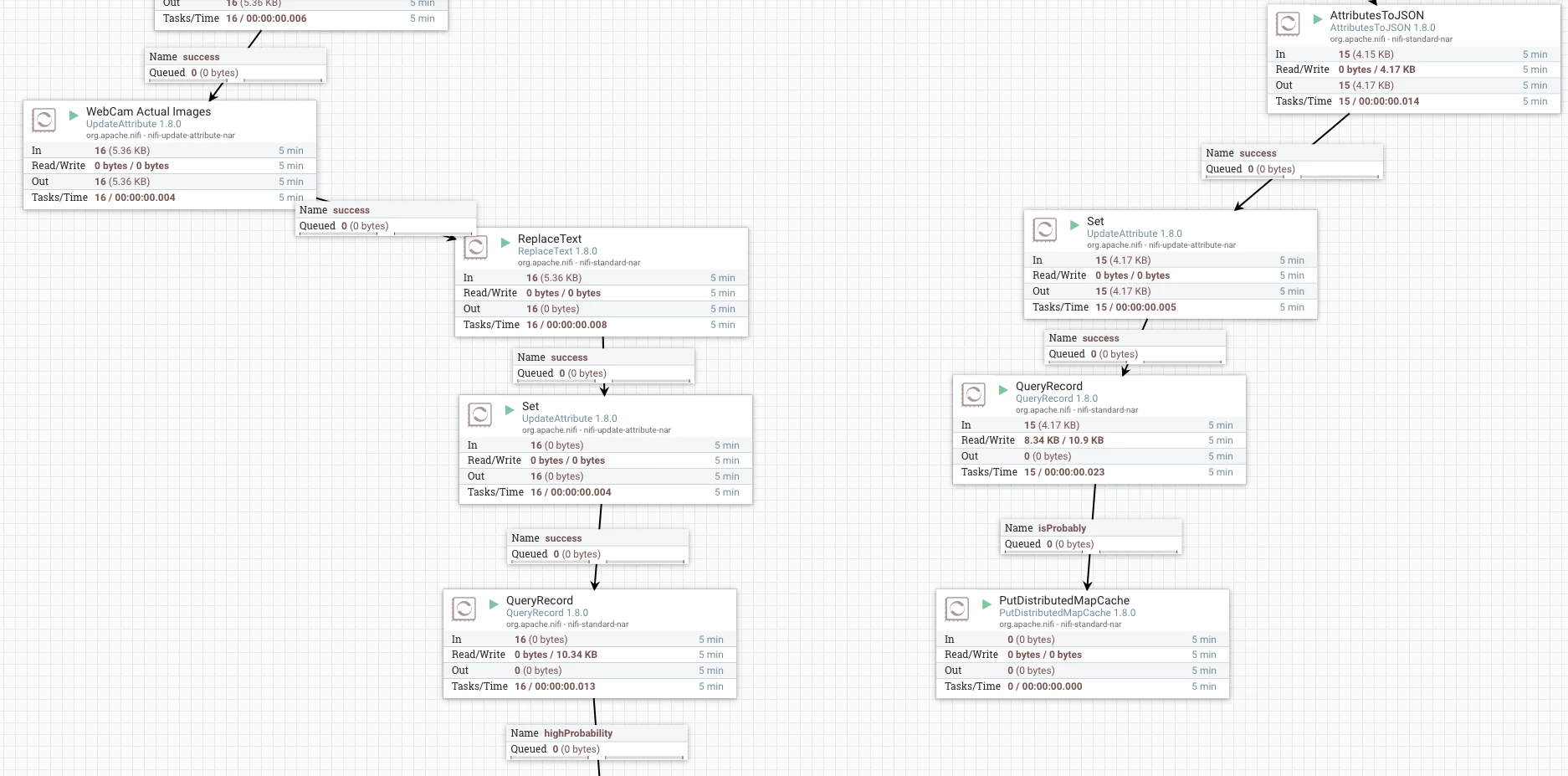Select the success connection leading into WebCam Actual Images
Image resolution: width=1568 pixels, height=776 pixels.
[x=235, y=64]
